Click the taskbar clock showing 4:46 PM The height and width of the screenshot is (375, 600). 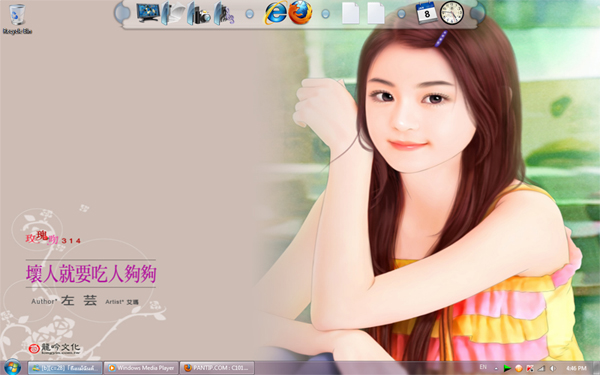[x=576, y=368]
